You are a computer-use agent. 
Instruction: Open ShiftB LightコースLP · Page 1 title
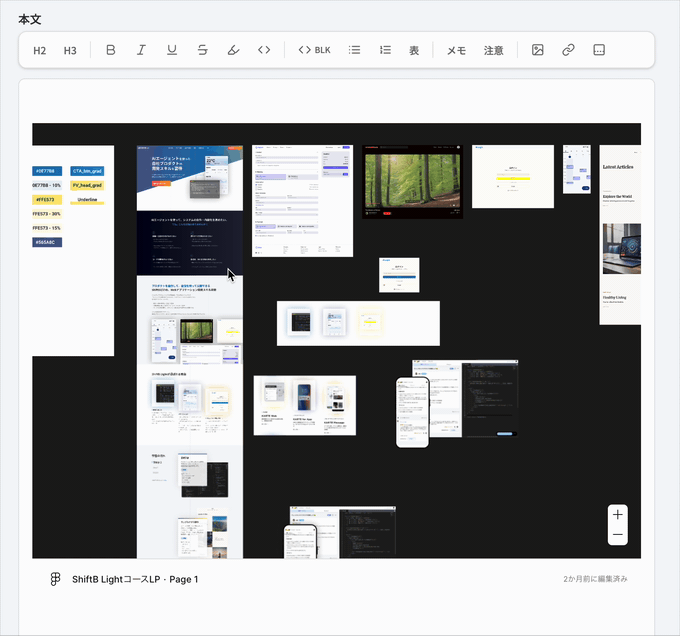tap(135, 579)
